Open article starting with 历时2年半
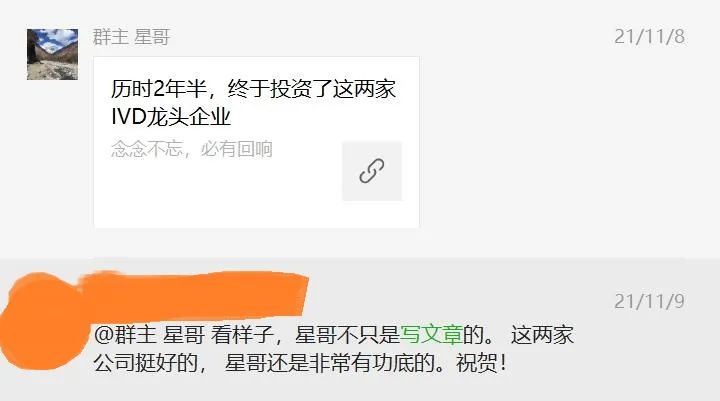 (256, 142)
